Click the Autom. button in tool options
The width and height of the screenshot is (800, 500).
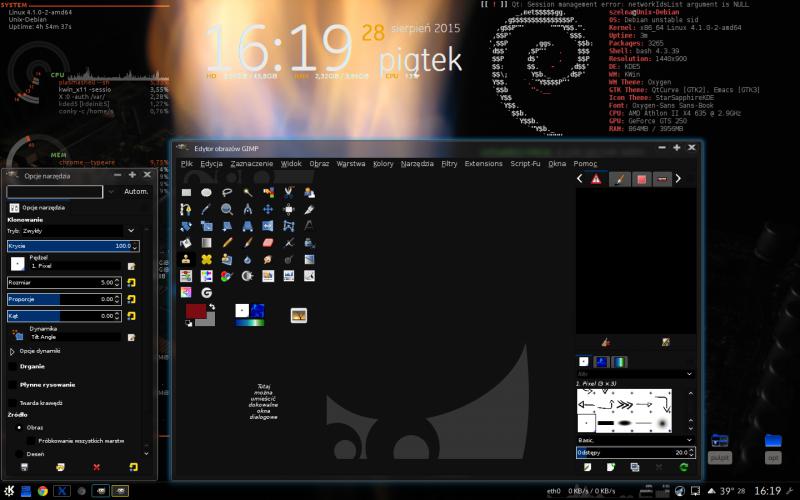136,191
